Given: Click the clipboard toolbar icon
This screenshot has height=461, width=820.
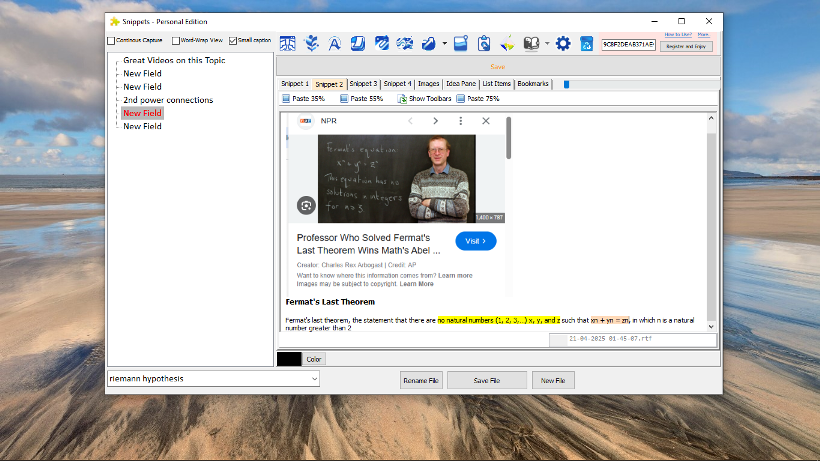Looking at the screenshot, I should [x=484, y=43].
